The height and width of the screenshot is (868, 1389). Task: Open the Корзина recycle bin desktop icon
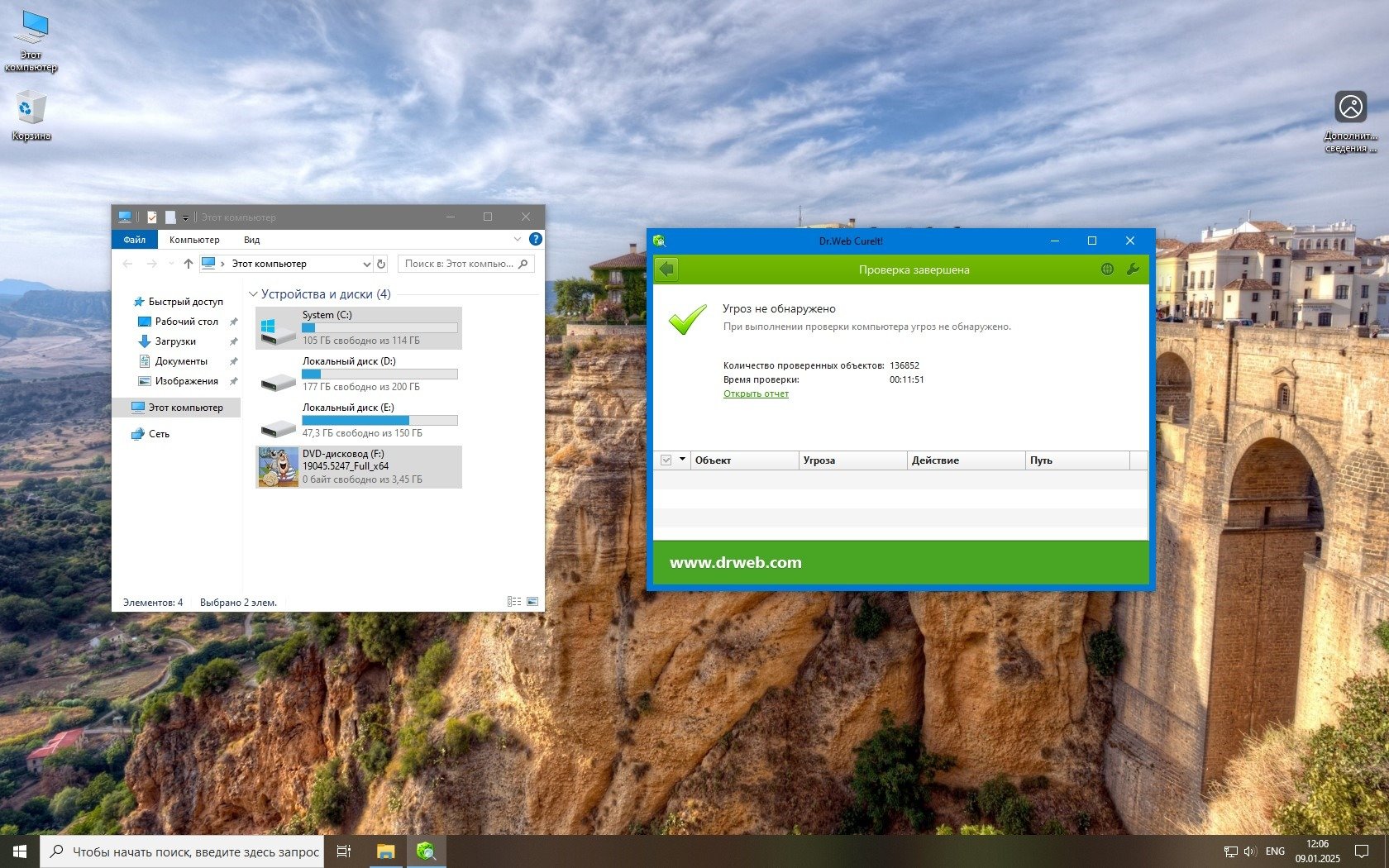[x=31, y=116]
